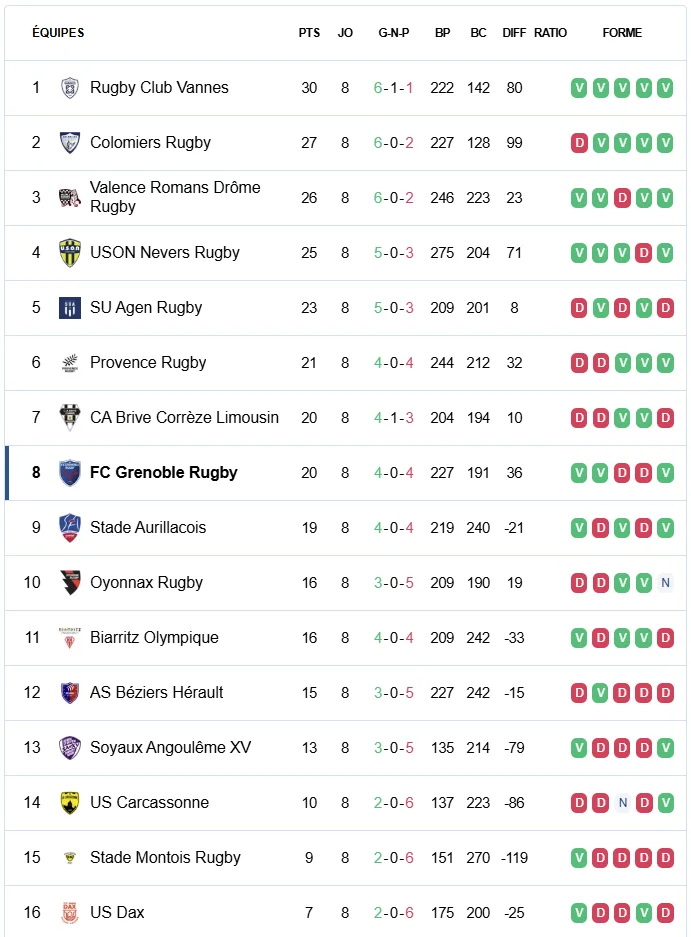Click the DIFF column header

[514, 33]
